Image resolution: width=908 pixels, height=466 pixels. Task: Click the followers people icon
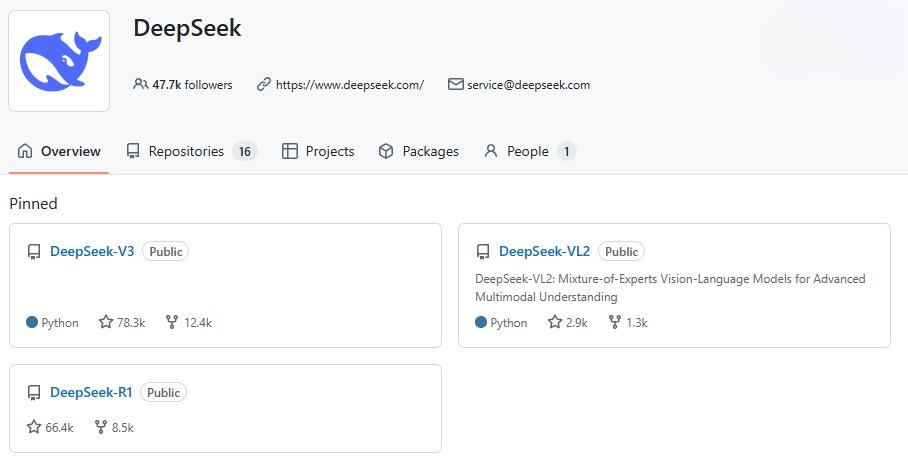click(140, 85)
